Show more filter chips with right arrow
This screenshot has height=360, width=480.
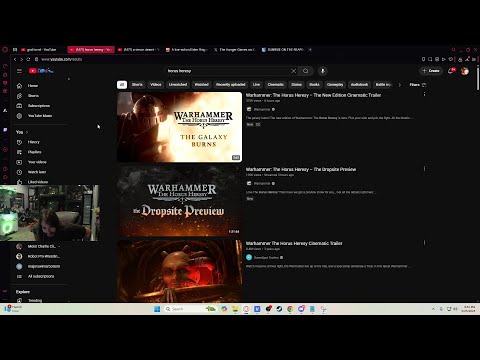click(400, 85)
